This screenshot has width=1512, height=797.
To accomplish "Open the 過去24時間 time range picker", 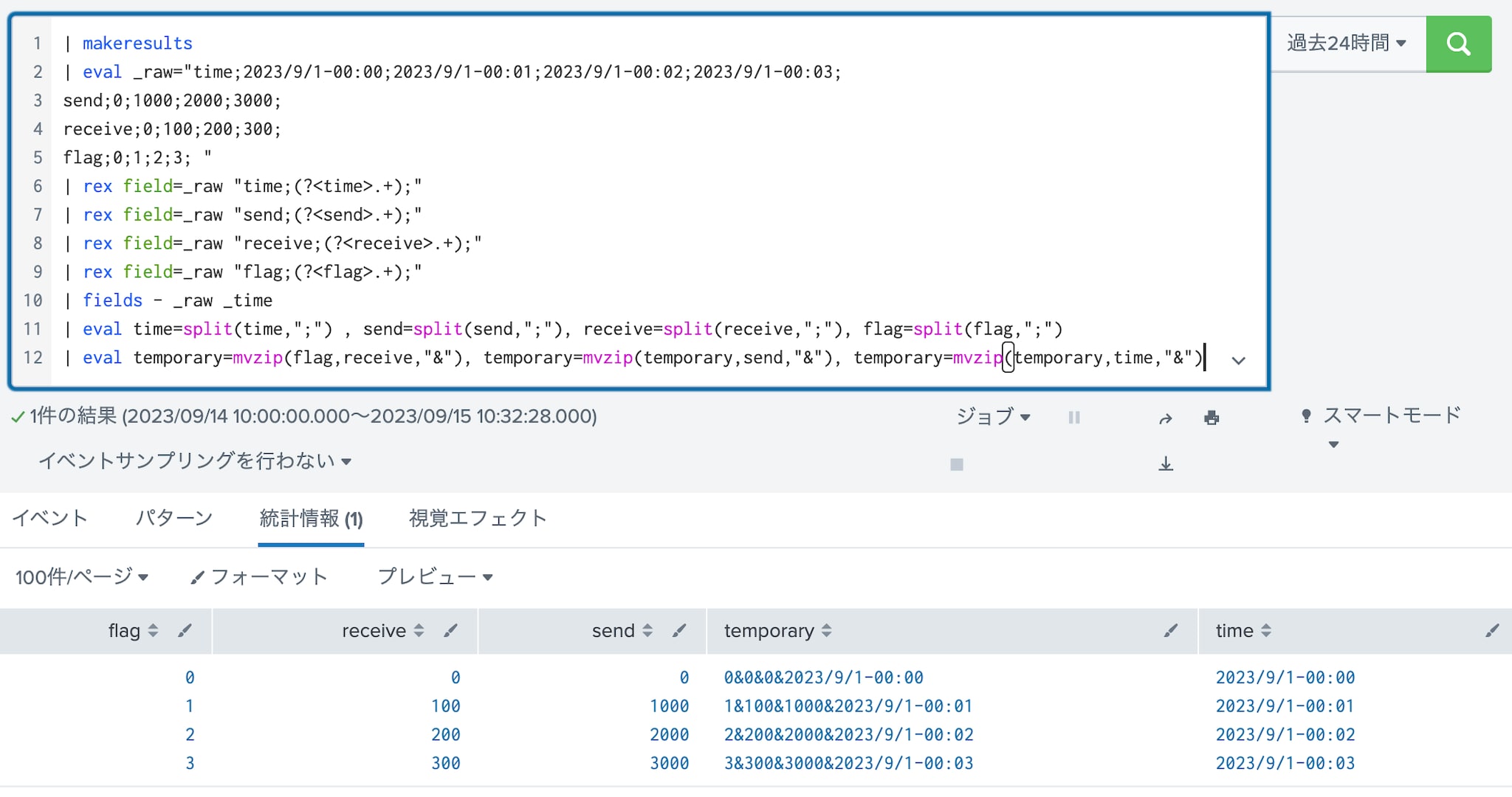I will click(x=1346, y=43).
